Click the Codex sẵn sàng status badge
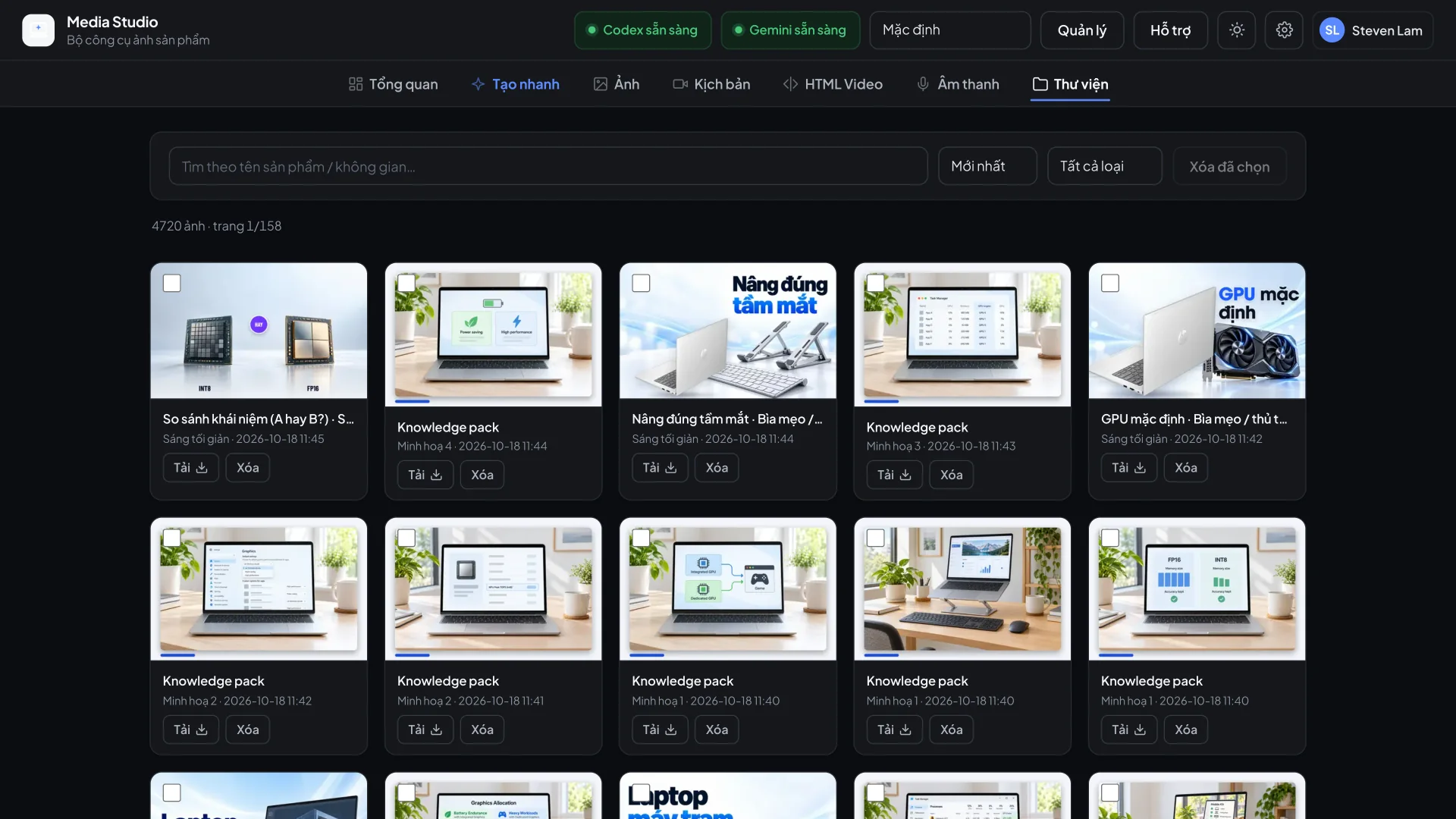The image size is (1456, 819). pyautogui.click(x=642, y=30)
